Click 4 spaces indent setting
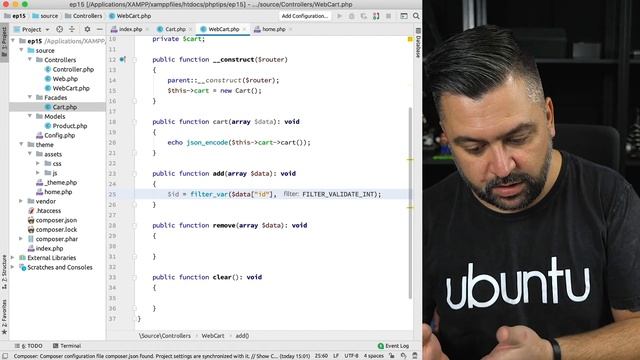The image size is (640, 360). pos(373,356)
